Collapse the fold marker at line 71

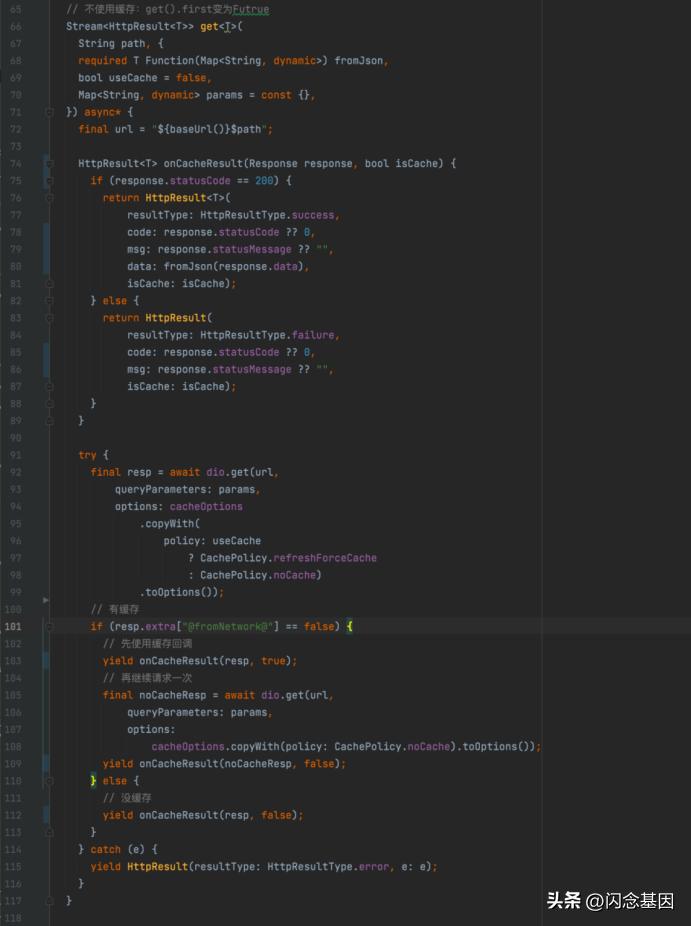(50, 112)
